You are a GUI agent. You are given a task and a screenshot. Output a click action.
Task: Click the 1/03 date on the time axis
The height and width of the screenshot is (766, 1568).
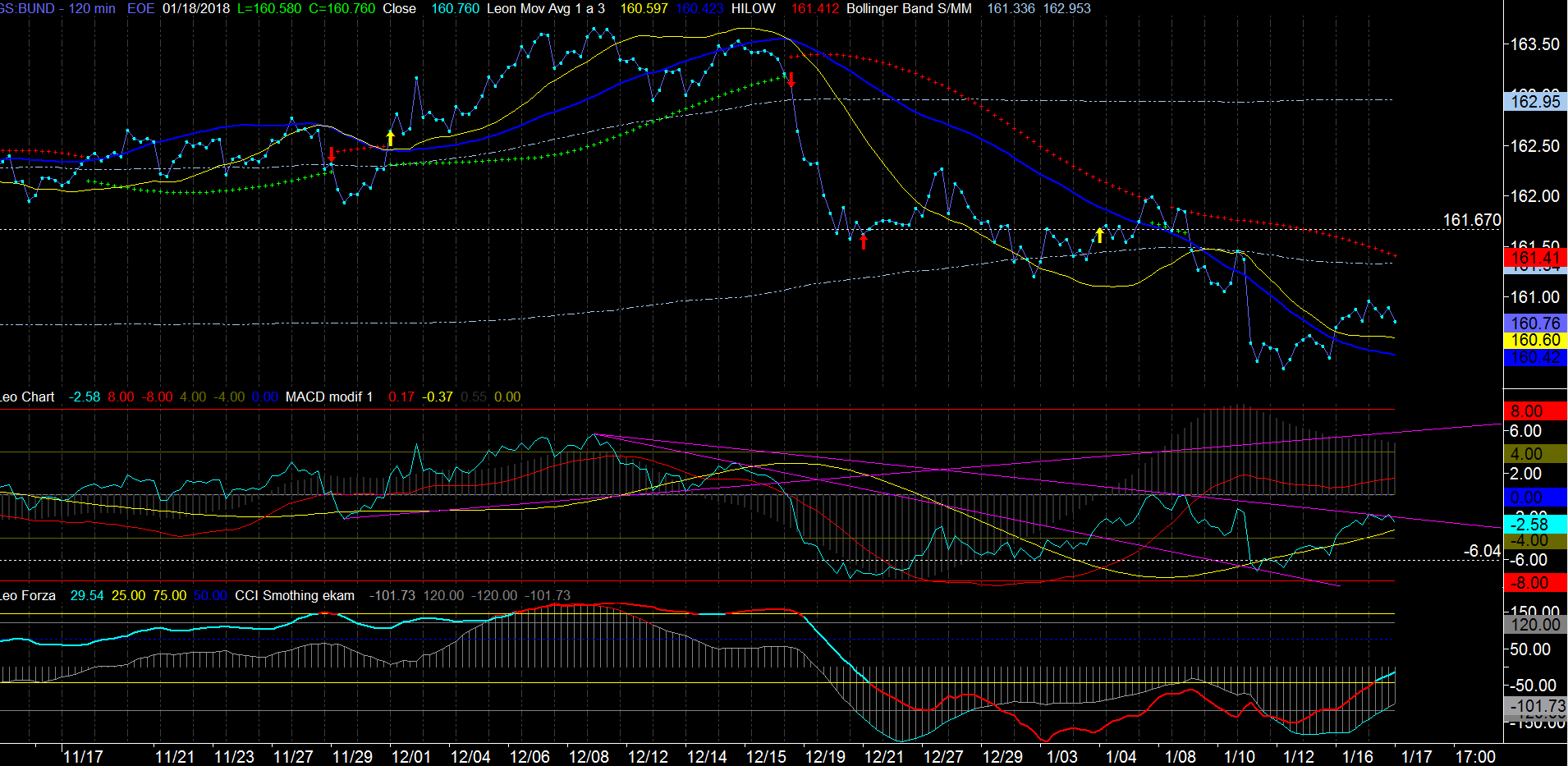click(x=1061, y=757)
